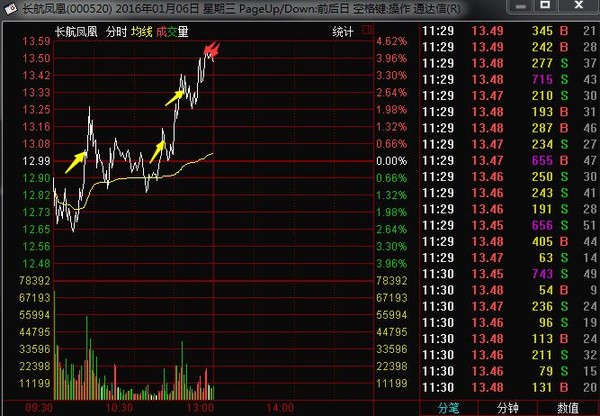Click the left-side 11199 volume axis label
Screen dimensions: 600x416
[35, 383]
